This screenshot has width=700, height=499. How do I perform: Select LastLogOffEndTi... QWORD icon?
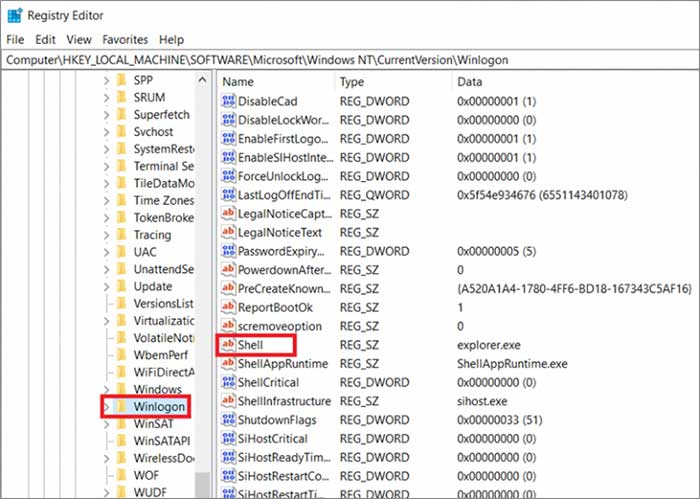tap(228, 195)
